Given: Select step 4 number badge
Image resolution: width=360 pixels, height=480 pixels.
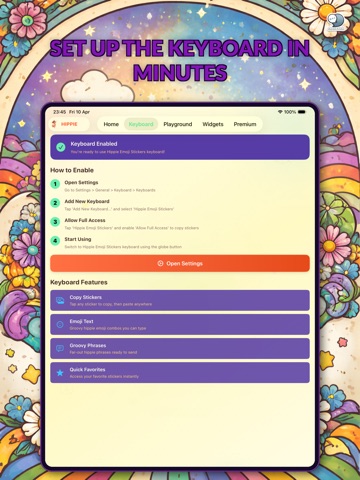Looking at the screenshot, I should 55,241.
